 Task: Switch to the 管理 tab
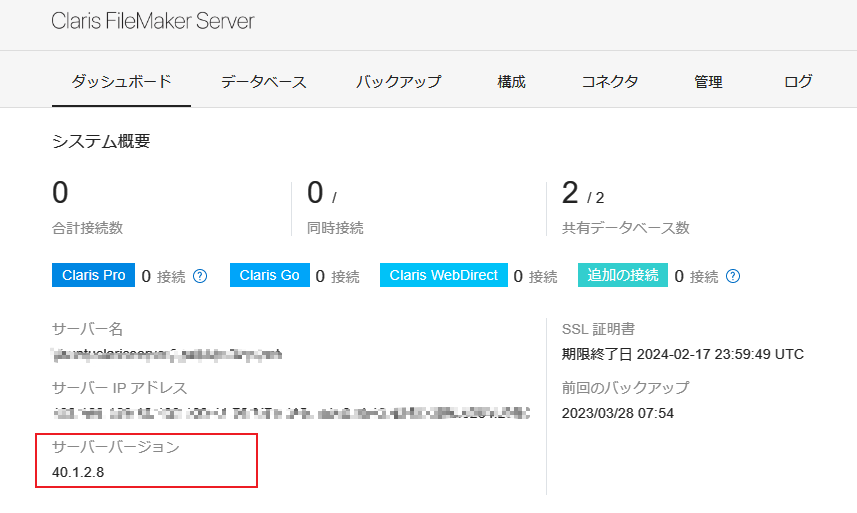(x=708, y=82)
